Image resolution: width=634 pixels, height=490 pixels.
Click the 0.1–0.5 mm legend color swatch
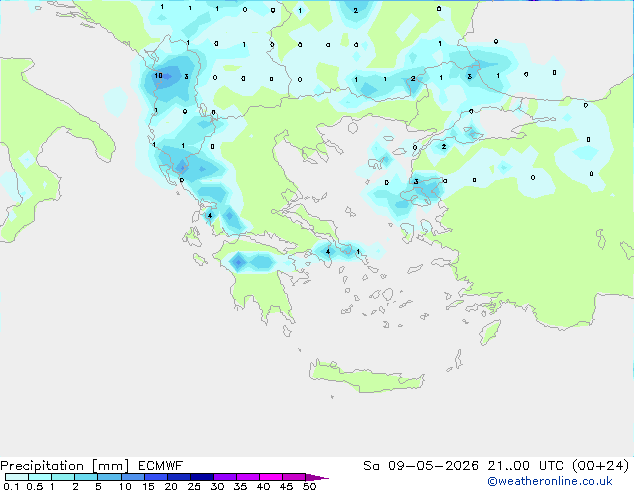[17, 477]
